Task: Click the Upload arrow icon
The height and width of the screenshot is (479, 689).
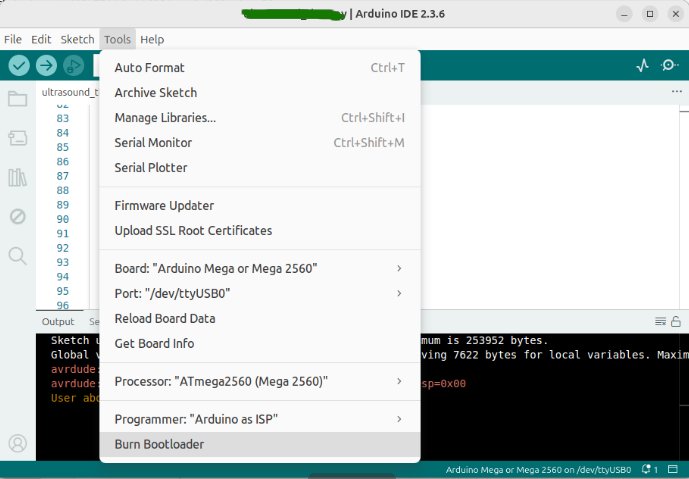Action: tap(46, 65)
